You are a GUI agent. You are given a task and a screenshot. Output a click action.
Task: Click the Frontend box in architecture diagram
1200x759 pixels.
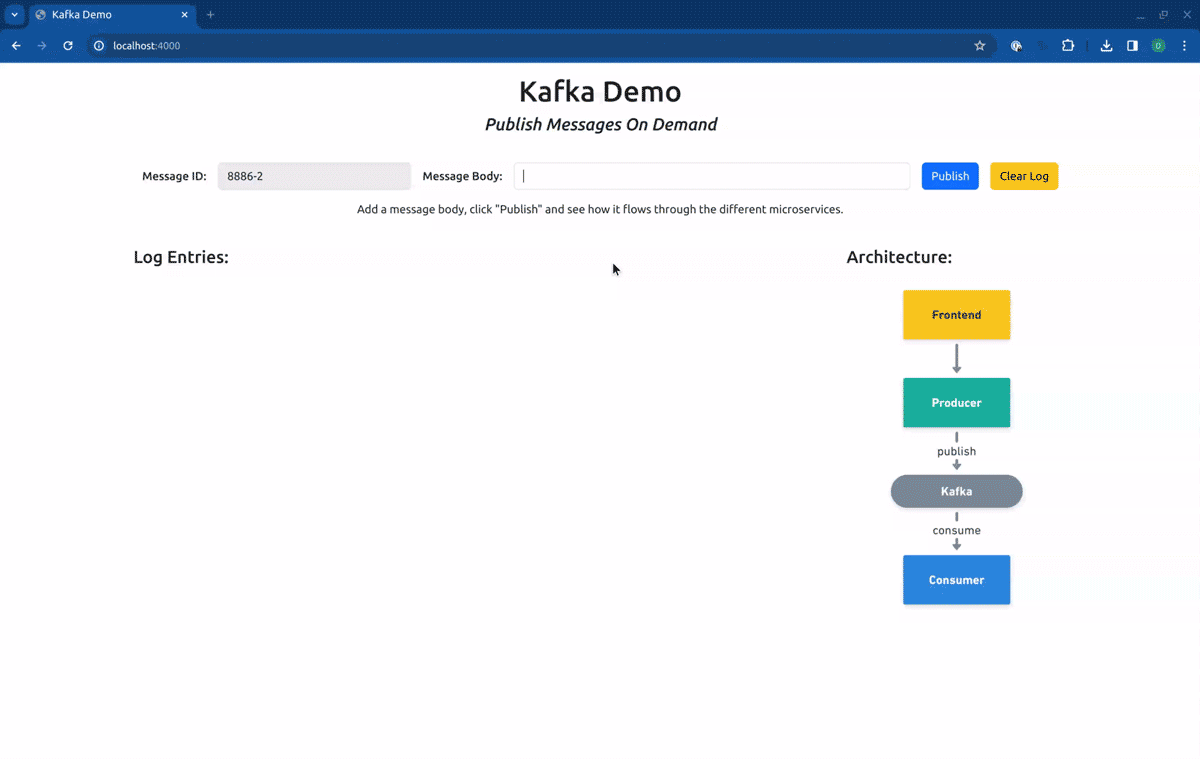(956, 315)
